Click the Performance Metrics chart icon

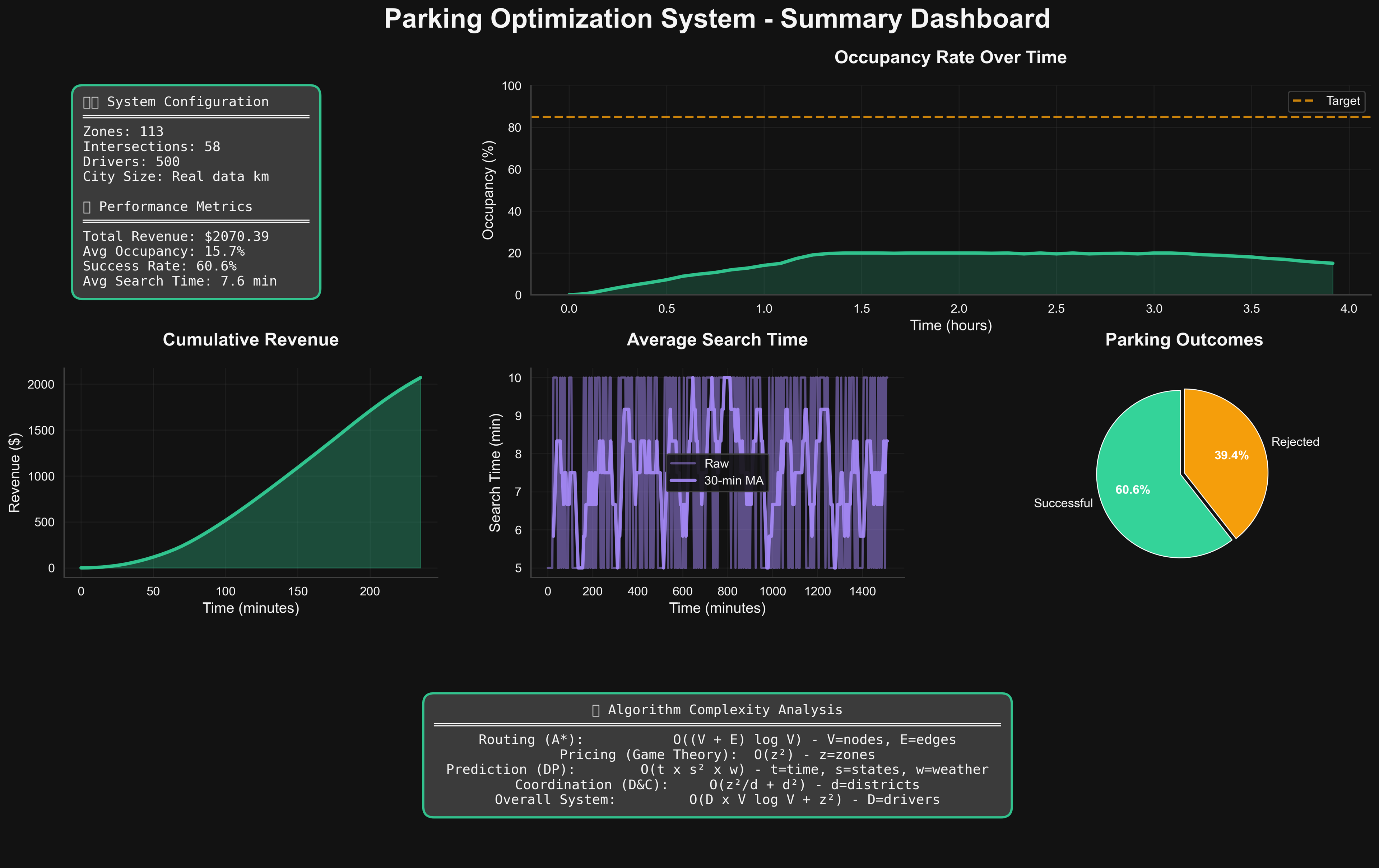tap(87, 207)
